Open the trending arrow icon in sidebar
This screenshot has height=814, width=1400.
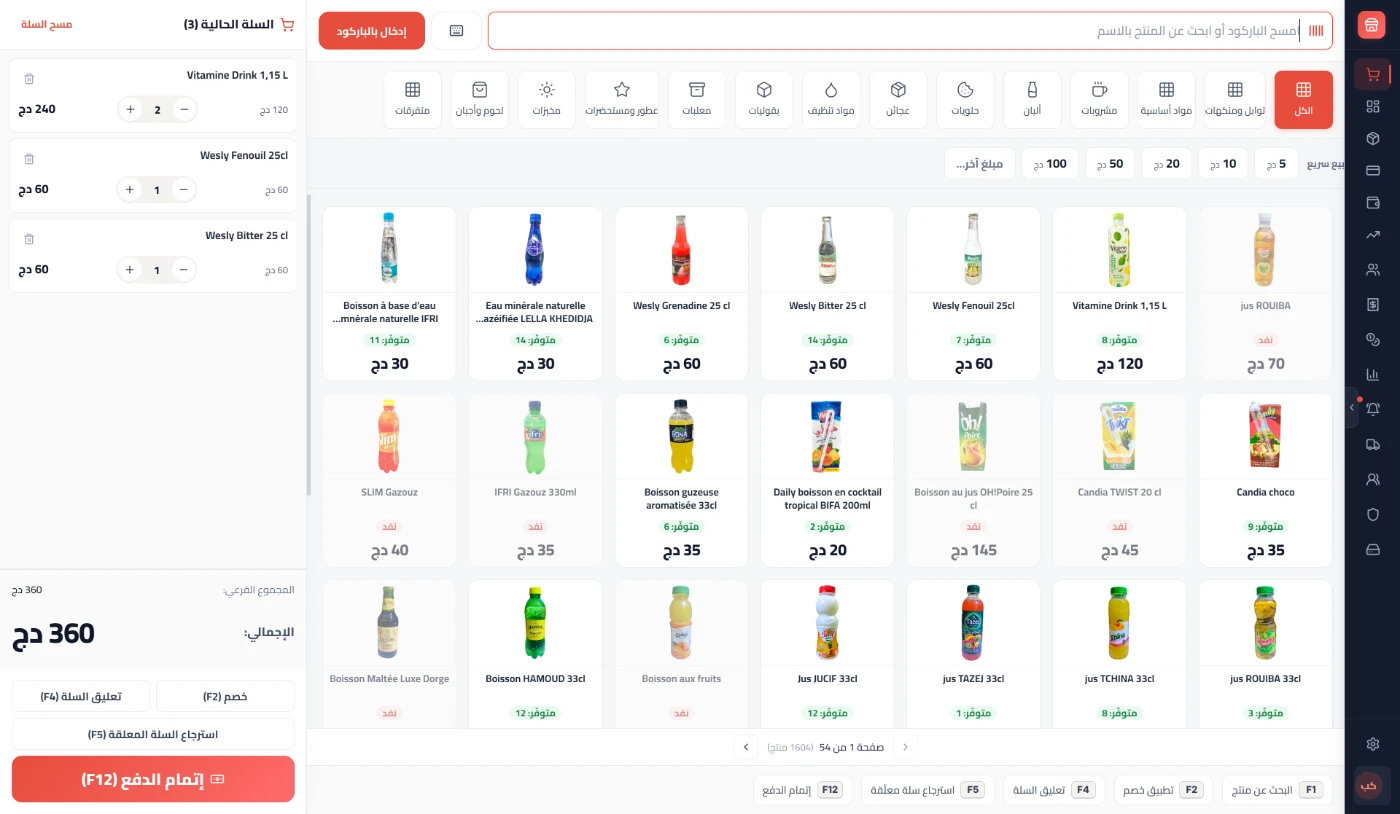1372,235
